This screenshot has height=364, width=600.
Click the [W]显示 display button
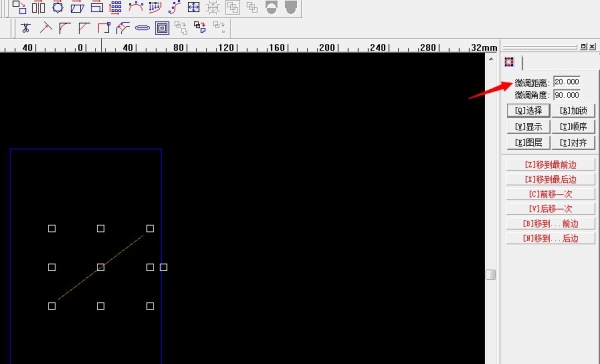pos(528,127)
